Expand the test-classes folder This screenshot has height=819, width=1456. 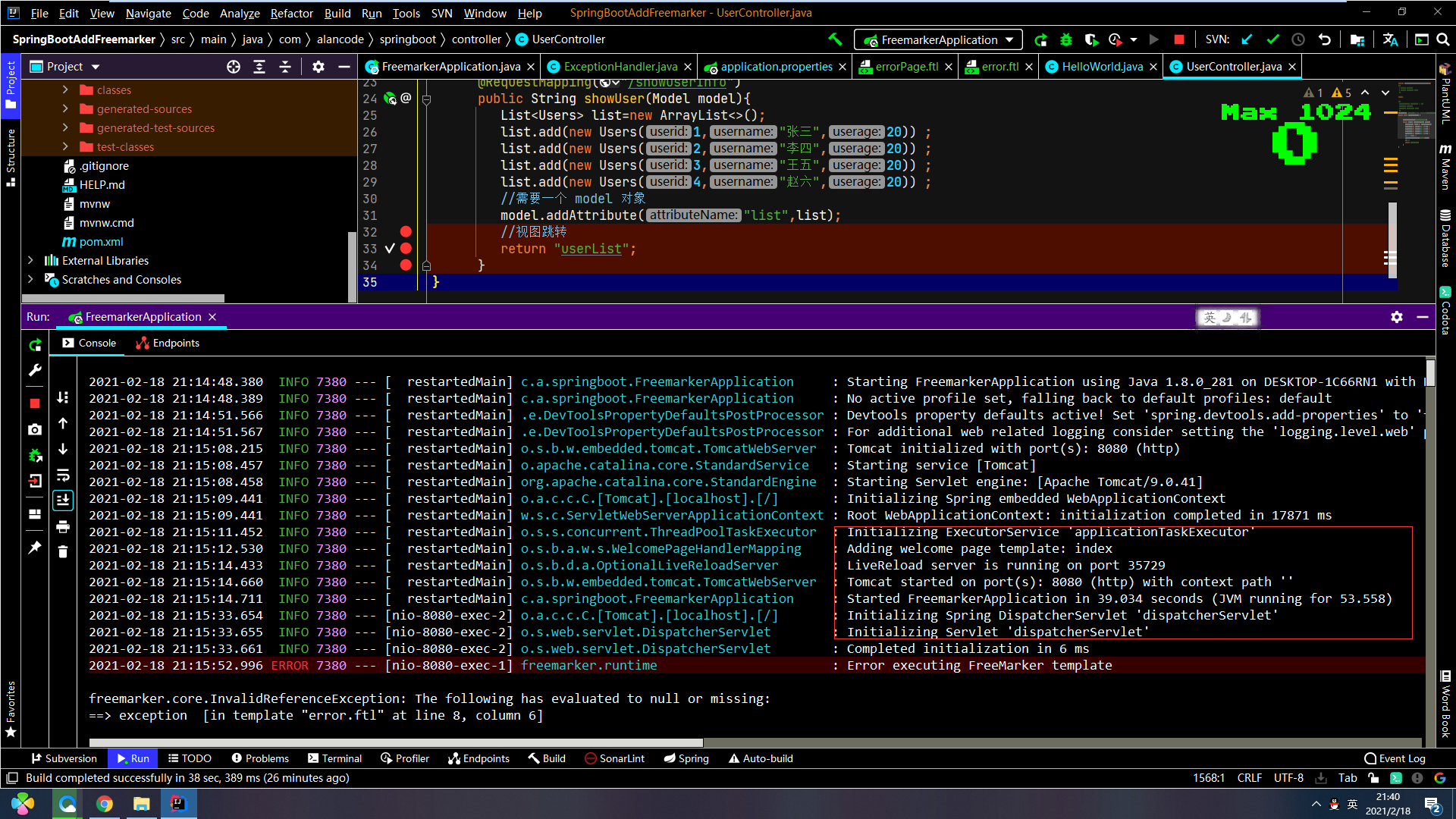point(65,146)
